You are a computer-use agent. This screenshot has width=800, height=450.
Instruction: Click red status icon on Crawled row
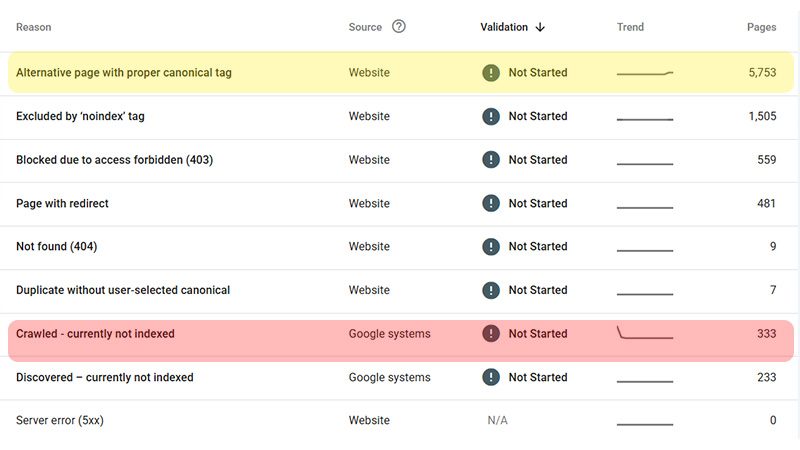tap(491, 334)
